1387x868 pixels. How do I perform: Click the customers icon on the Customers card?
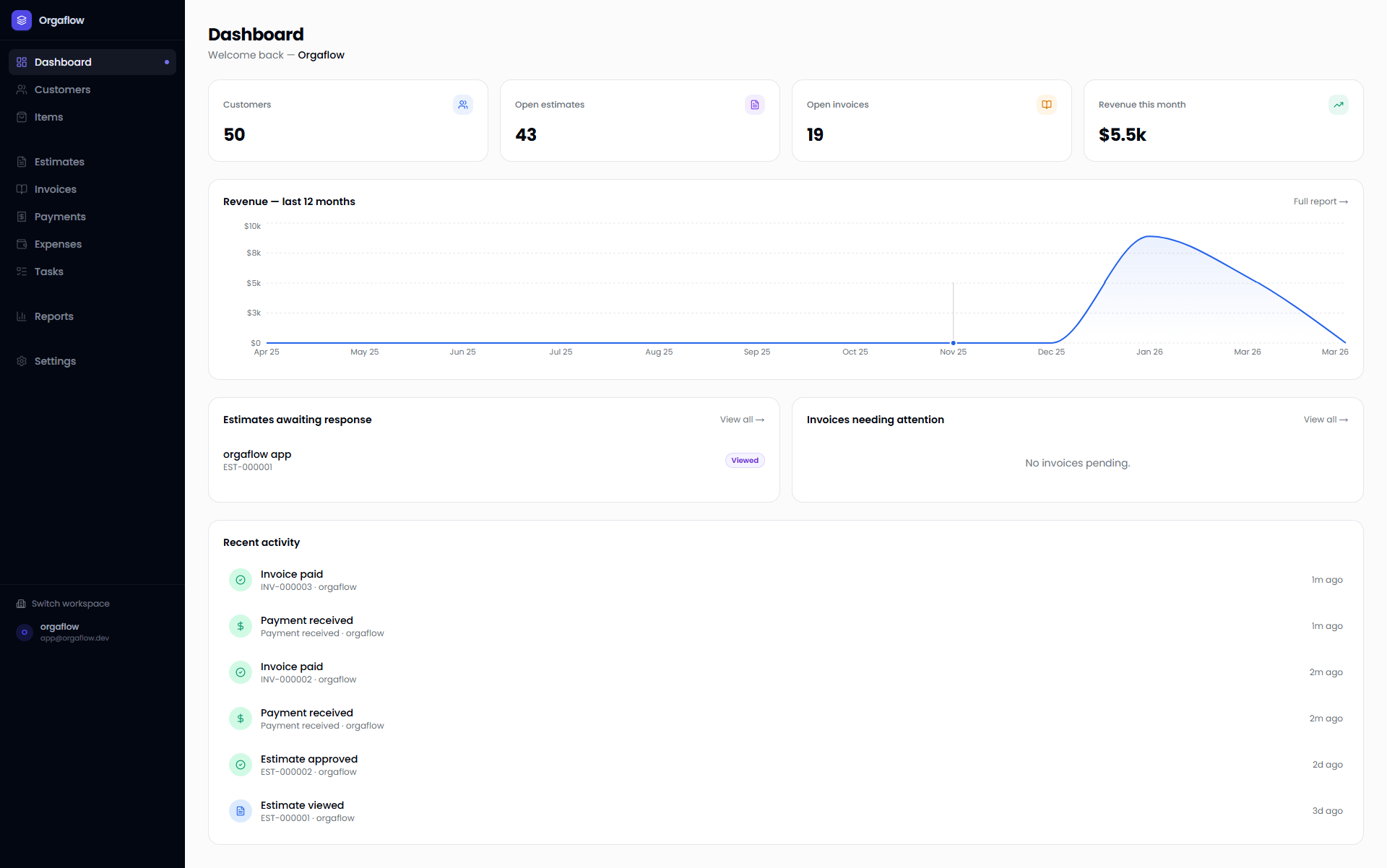(x=463, y=104)
